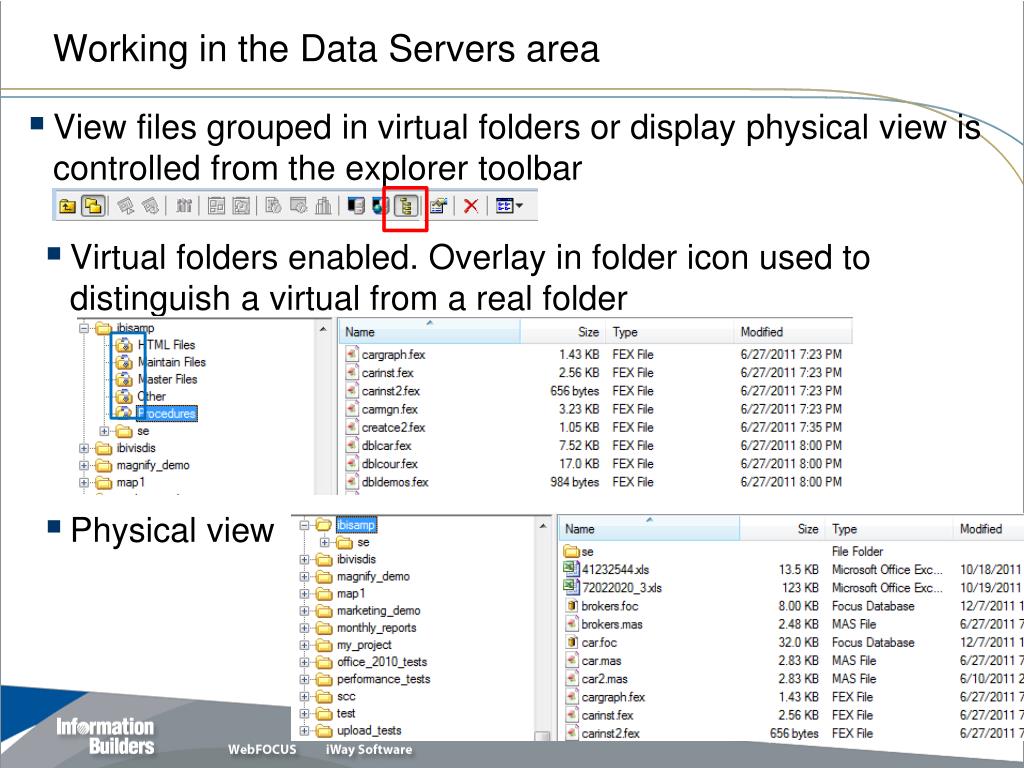The width and height of the screenshot is (1024, 768).
Task: Toggle the virtual folders tree toolbar button
Action: coord(406,207)
